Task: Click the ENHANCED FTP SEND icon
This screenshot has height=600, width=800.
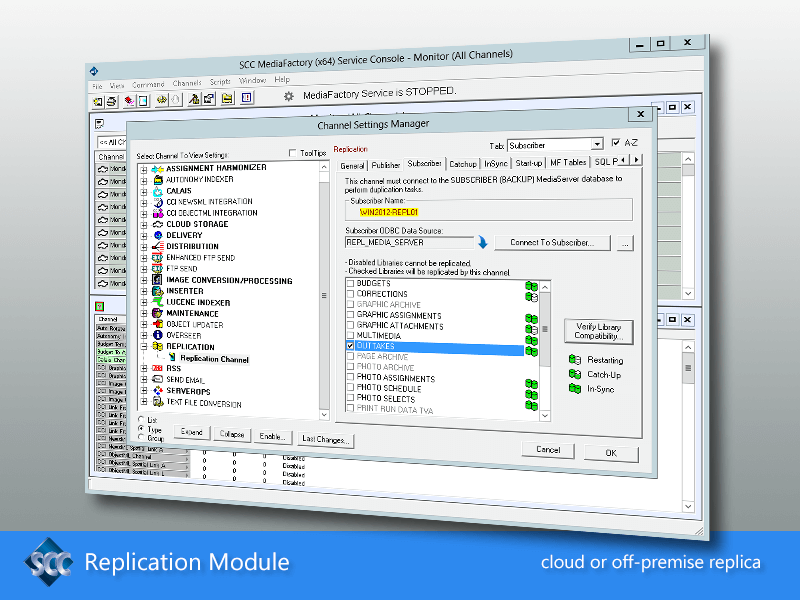Action: pyautogui.click(x=157, y=258)
